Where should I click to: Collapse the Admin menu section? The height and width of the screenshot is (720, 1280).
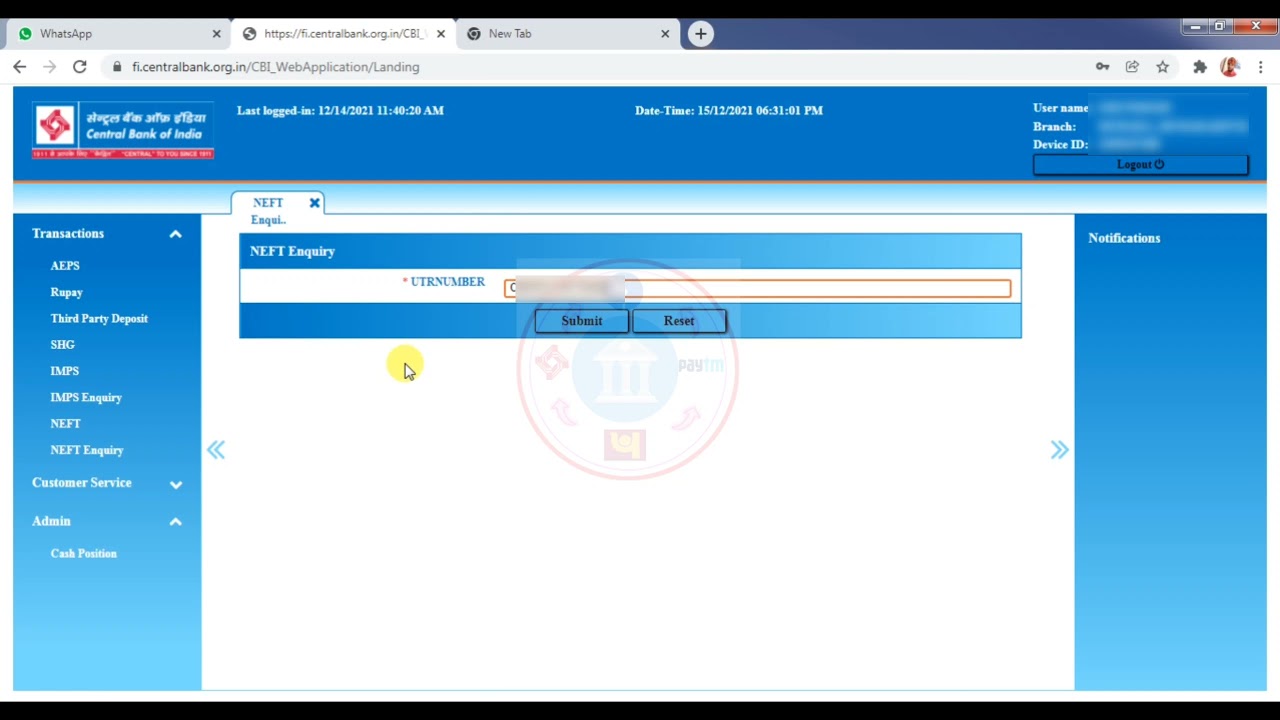pyautogui.click(x=175, y=522)
